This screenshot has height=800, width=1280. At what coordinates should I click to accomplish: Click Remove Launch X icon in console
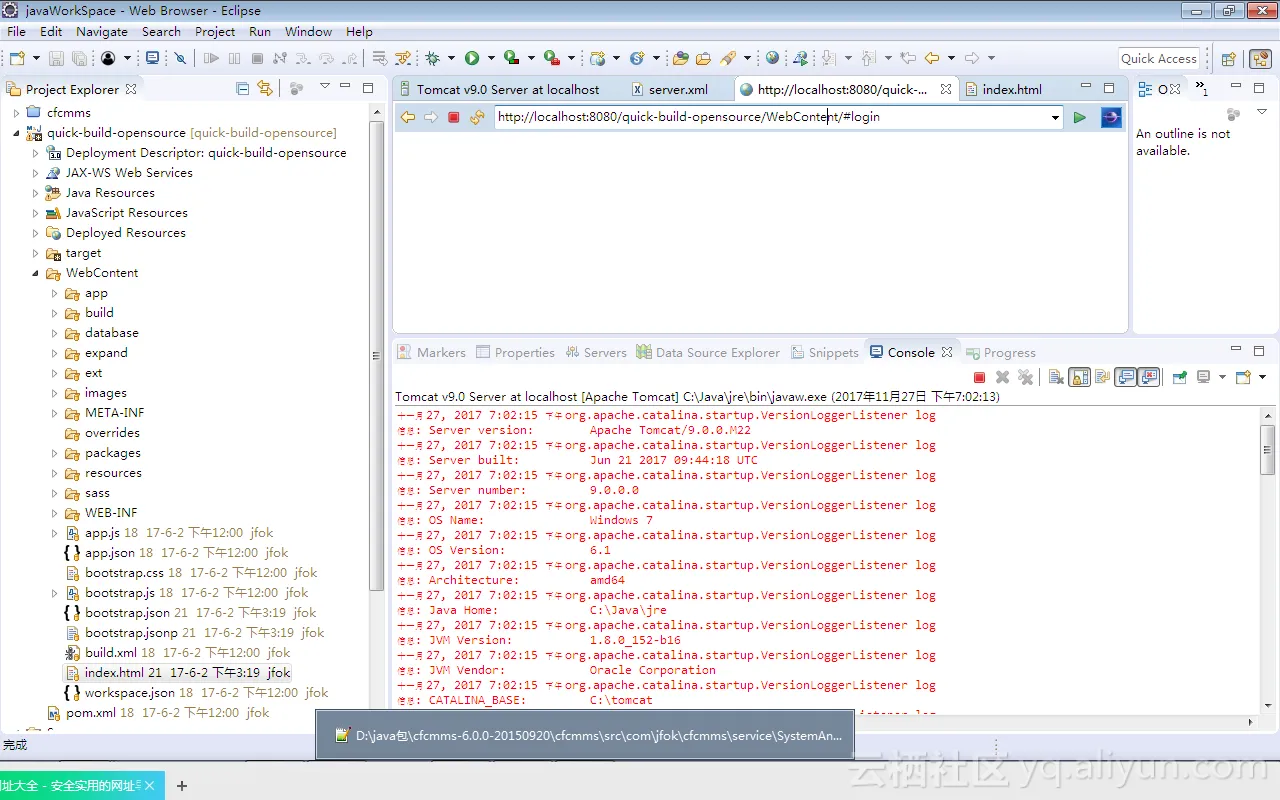click(x=1002, y=377)
